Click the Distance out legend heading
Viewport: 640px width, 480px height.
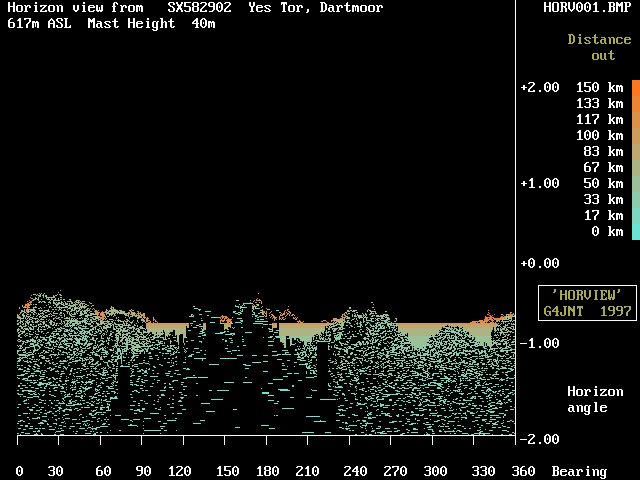click(x=599, y=48)
